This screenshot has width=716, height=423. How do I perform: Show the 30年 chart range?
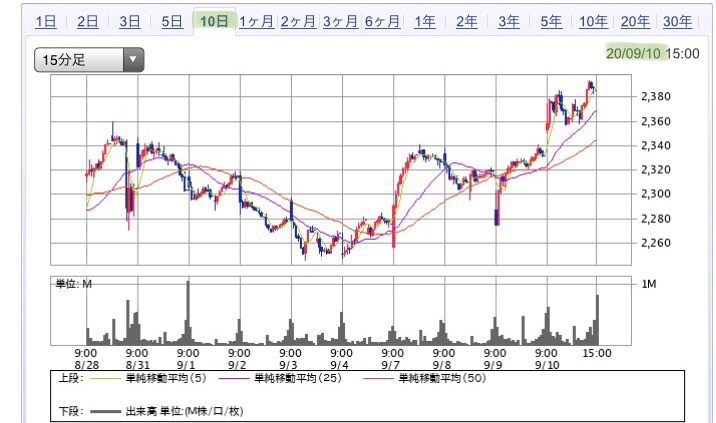[x=677, y=21]
